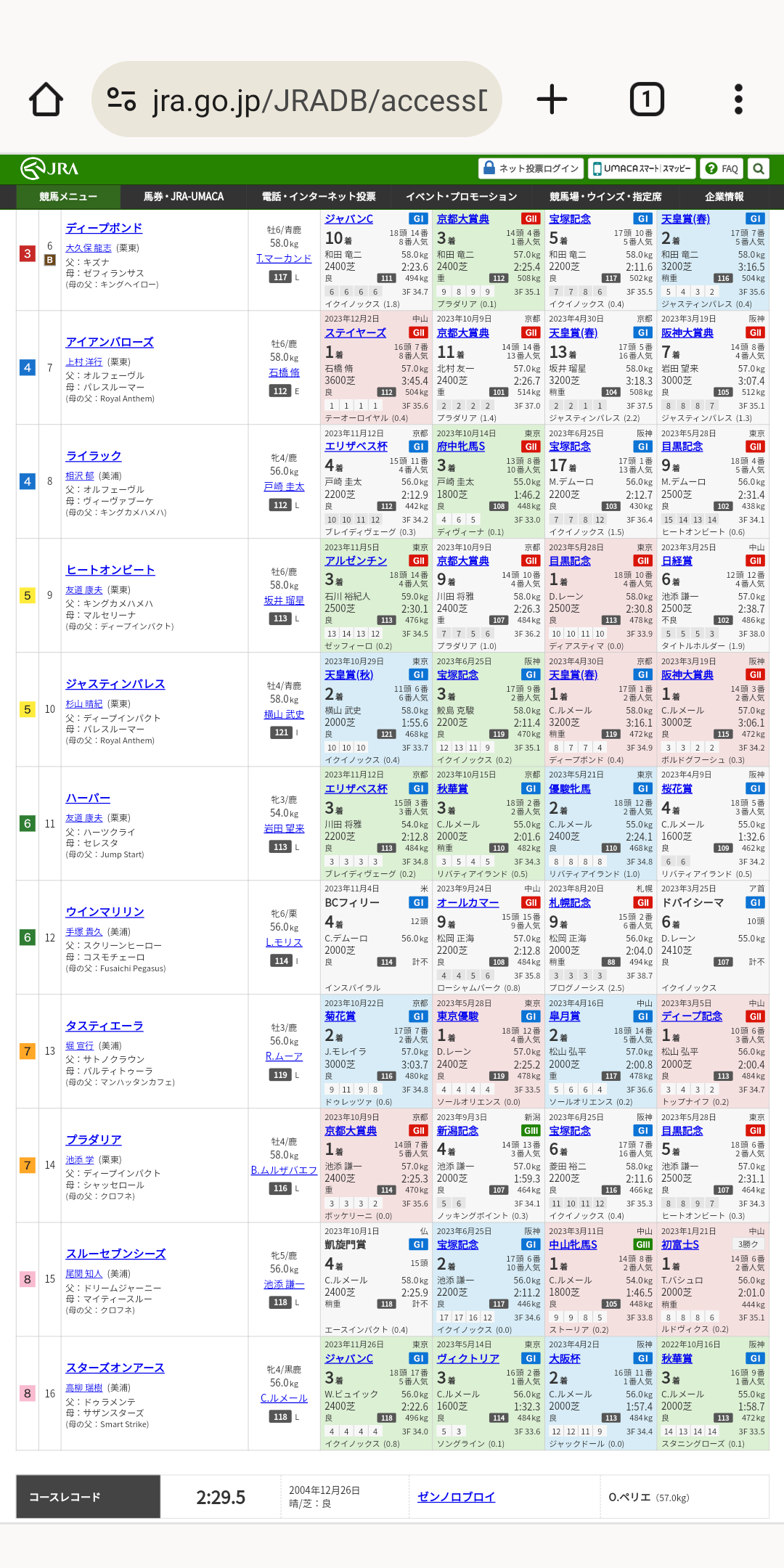This screenshot has width=784, height=1568.
Task: Open horse ライラック profile
Action: click(93, 456)
